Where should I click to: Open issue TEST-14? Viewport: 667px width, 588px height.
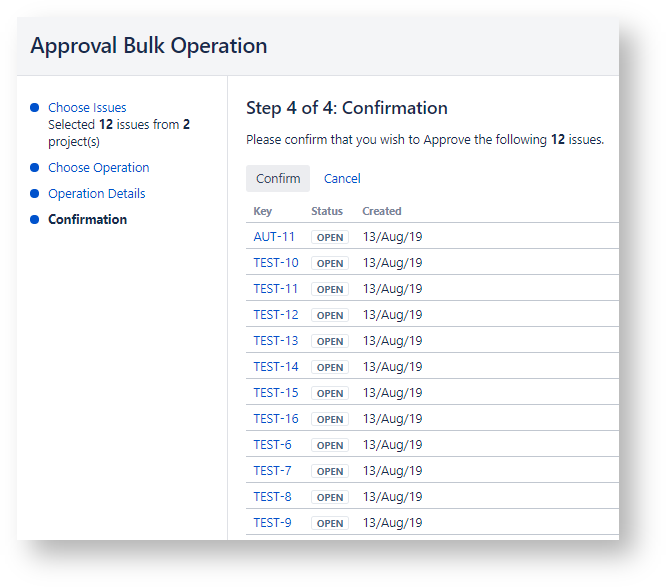coord(276,367)
